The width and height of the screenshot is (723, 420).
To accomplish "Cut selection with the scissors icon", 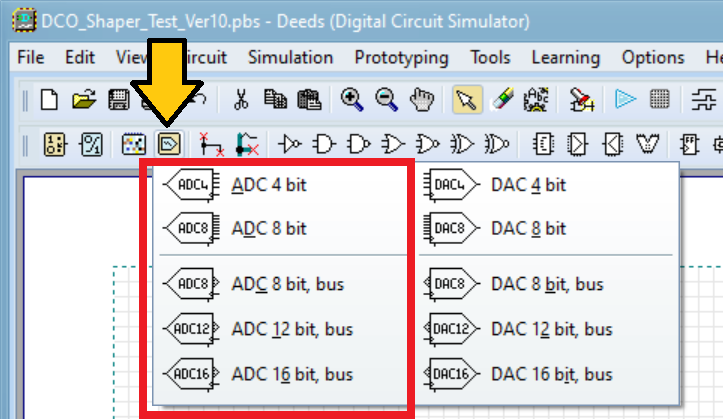I will click(x=241, y=100).
